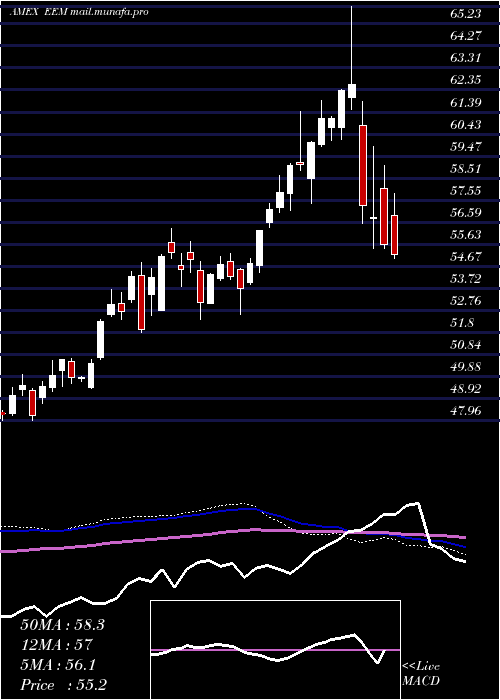This screenshot has width=500, height=700.
Task: Click the 56.59 price axis label
Action: (x=466, y=212)
